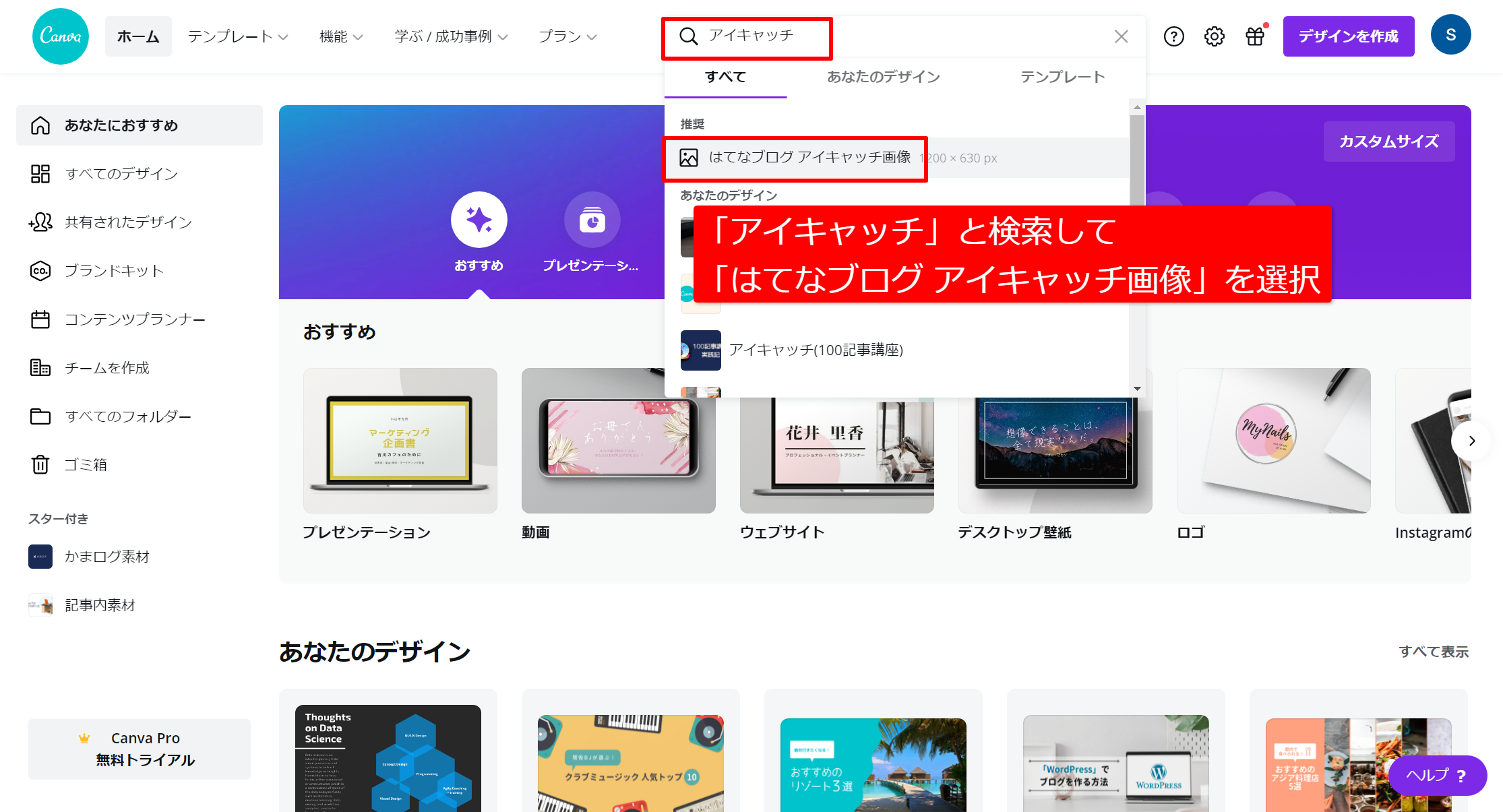Click the search magnifier icon
The height and width of the screenshot is (812, 1503).
pos(688,36)
